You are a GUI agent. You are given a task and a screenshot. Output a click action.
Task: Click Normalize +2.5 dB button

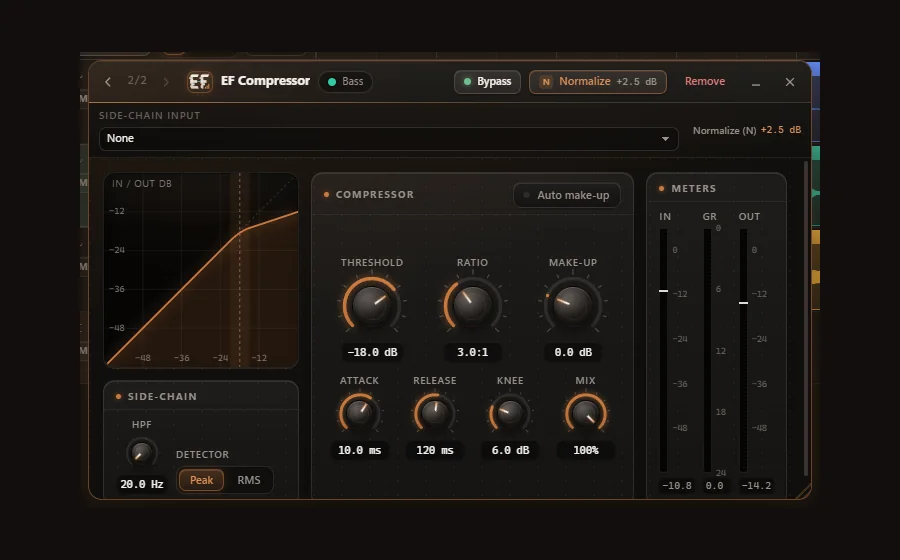tap(598, 81)
